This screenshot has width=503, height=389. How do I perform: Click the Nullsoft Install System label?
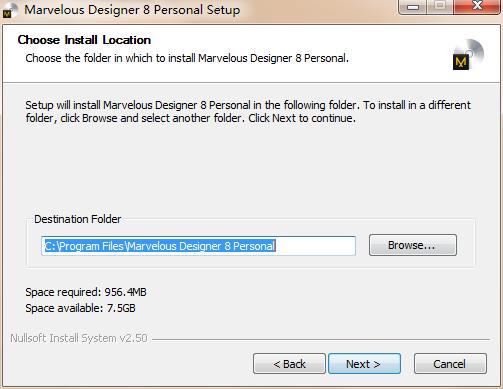79,338
